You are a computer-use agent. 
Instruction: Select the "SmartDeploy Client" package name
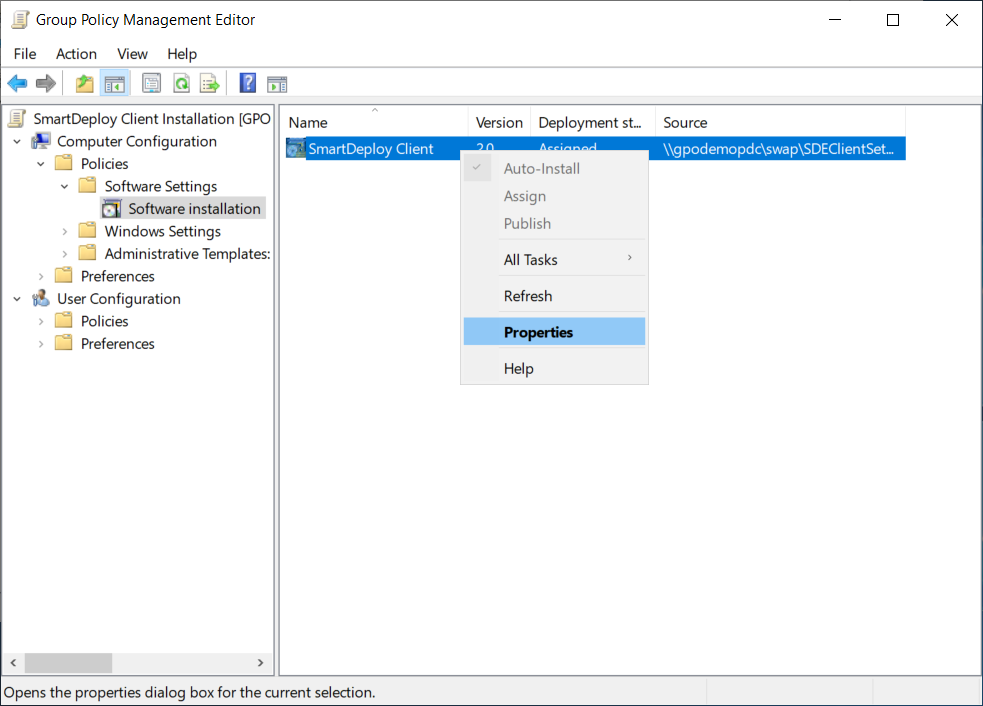point(371,149)
